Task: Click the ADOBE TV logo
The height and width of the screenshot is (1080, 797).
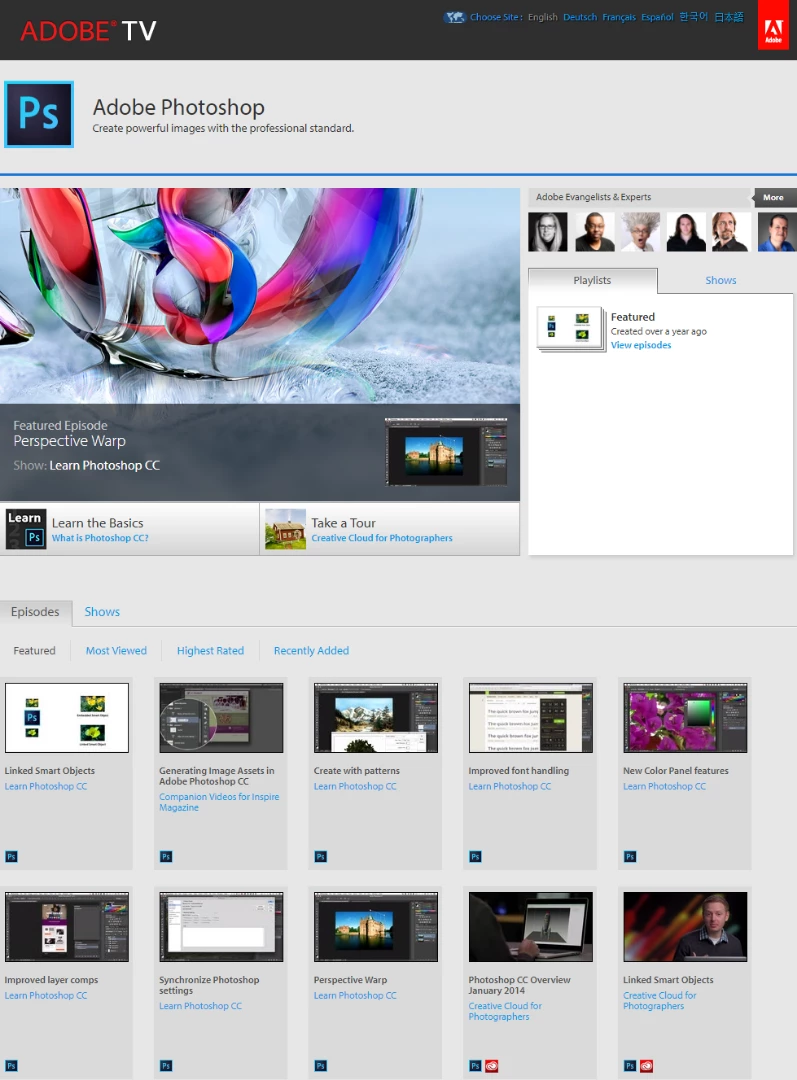Action: click(x=88, y=30)
